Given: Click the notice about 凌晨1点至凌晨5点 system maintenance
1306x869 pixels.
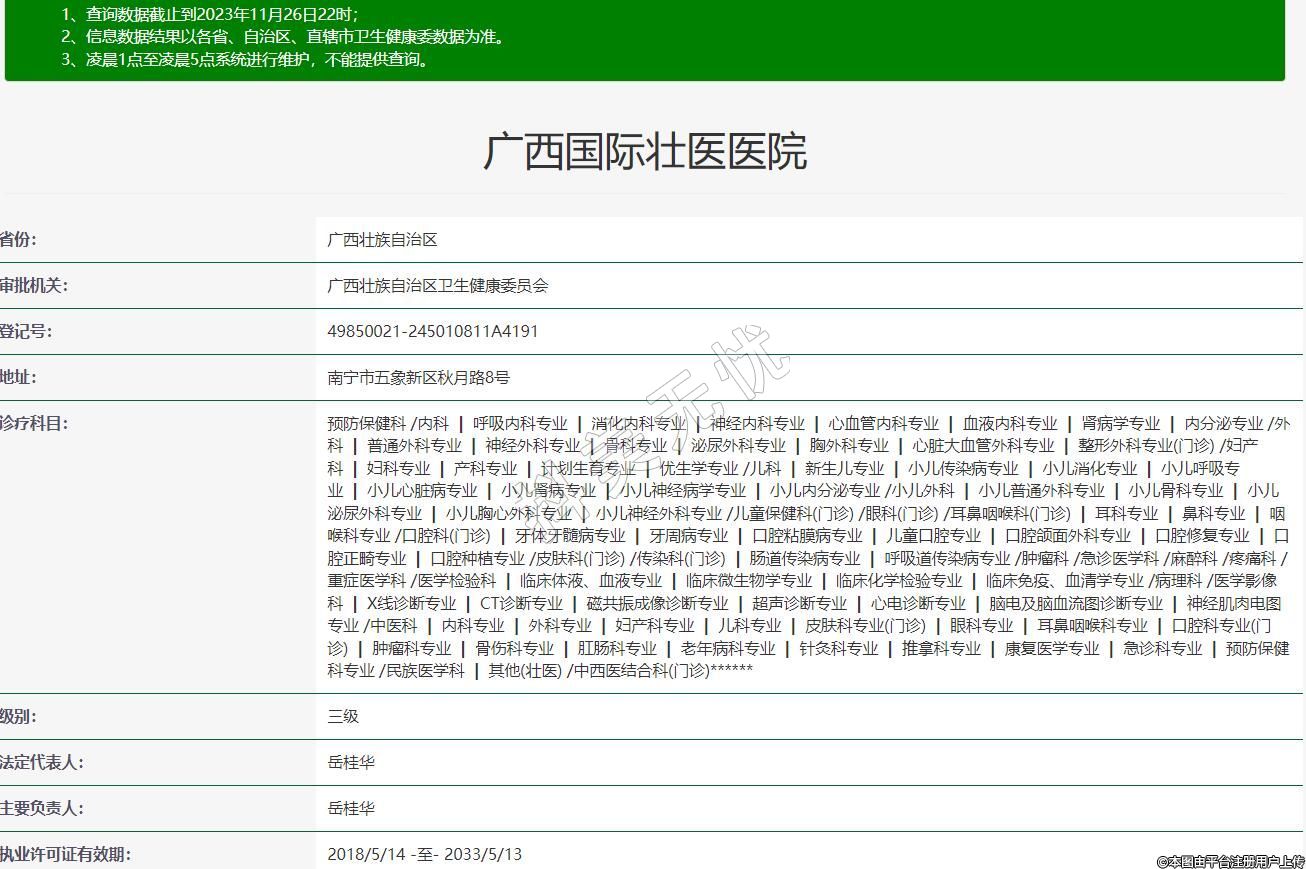Looking at the screenshot, I should point(246,59).
